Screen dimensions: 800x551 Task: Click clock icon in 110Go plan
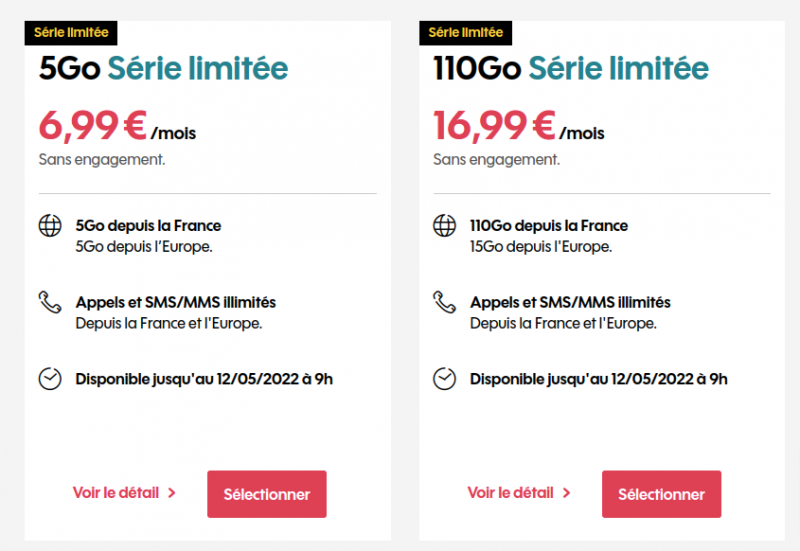pyautogui.click(x=444, y=379)
